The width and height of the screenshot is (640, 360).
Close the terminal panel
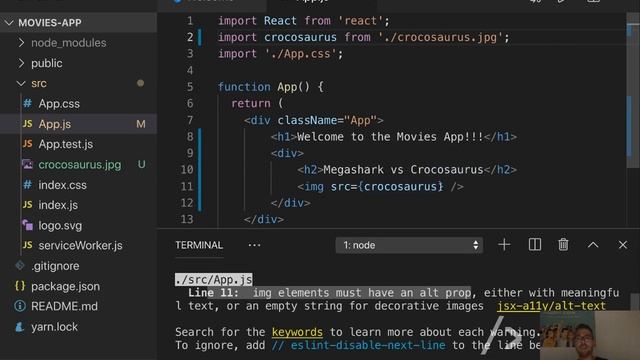coord(622,245)
